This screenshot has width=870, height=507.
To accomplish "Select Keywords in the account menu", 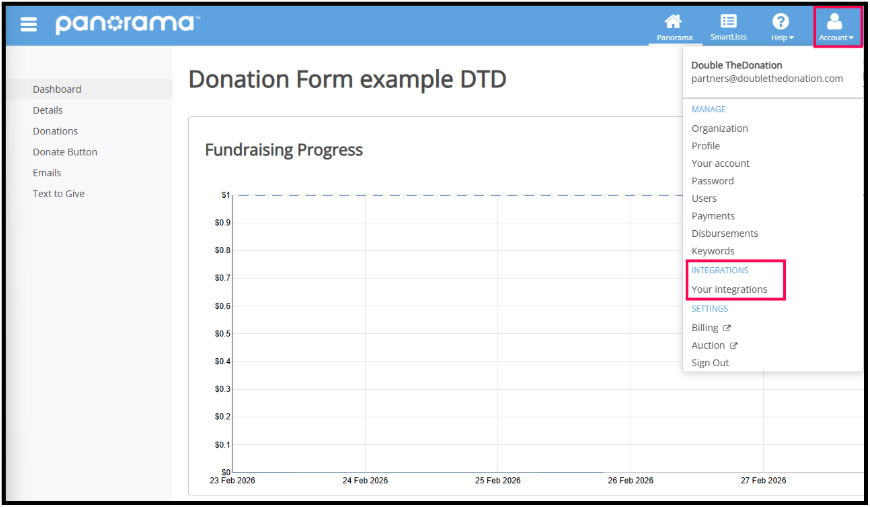I will [712, 251].
